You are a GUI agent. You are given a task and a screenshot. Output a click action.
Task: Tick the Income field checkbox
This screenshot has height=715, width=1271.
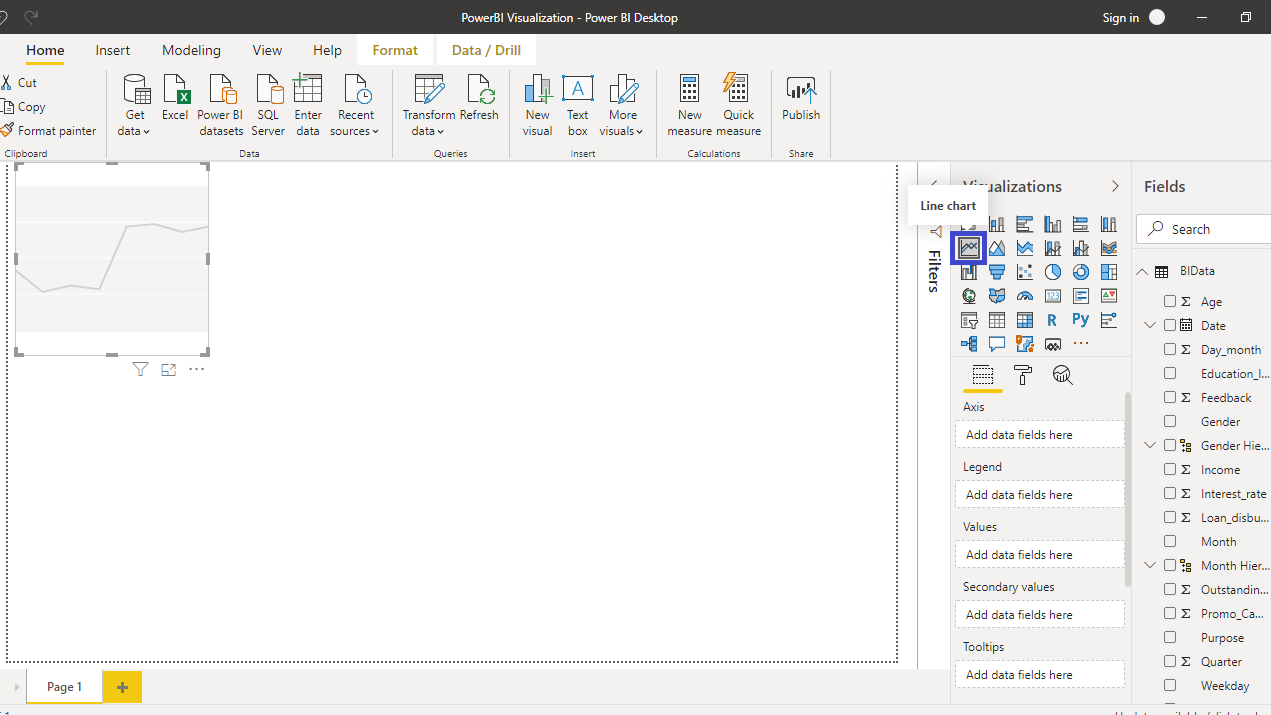[x=1170, y=469]
